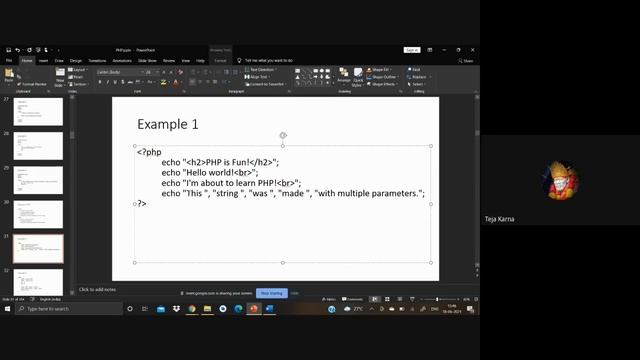Viewport: 640px width, 360px height.
Task: Open the File tab
Action: click(x=9, y=60)
